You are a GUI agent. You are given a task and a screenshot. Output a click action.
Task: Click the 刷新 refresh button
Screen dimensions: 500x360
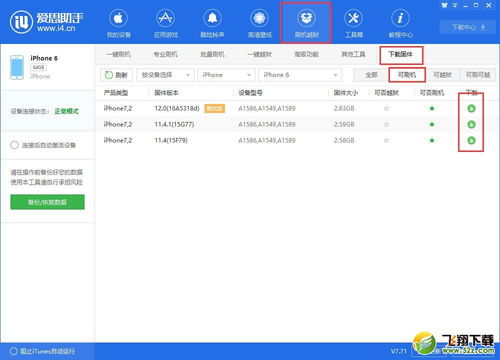pyautogui.click(x=116, y=75)
